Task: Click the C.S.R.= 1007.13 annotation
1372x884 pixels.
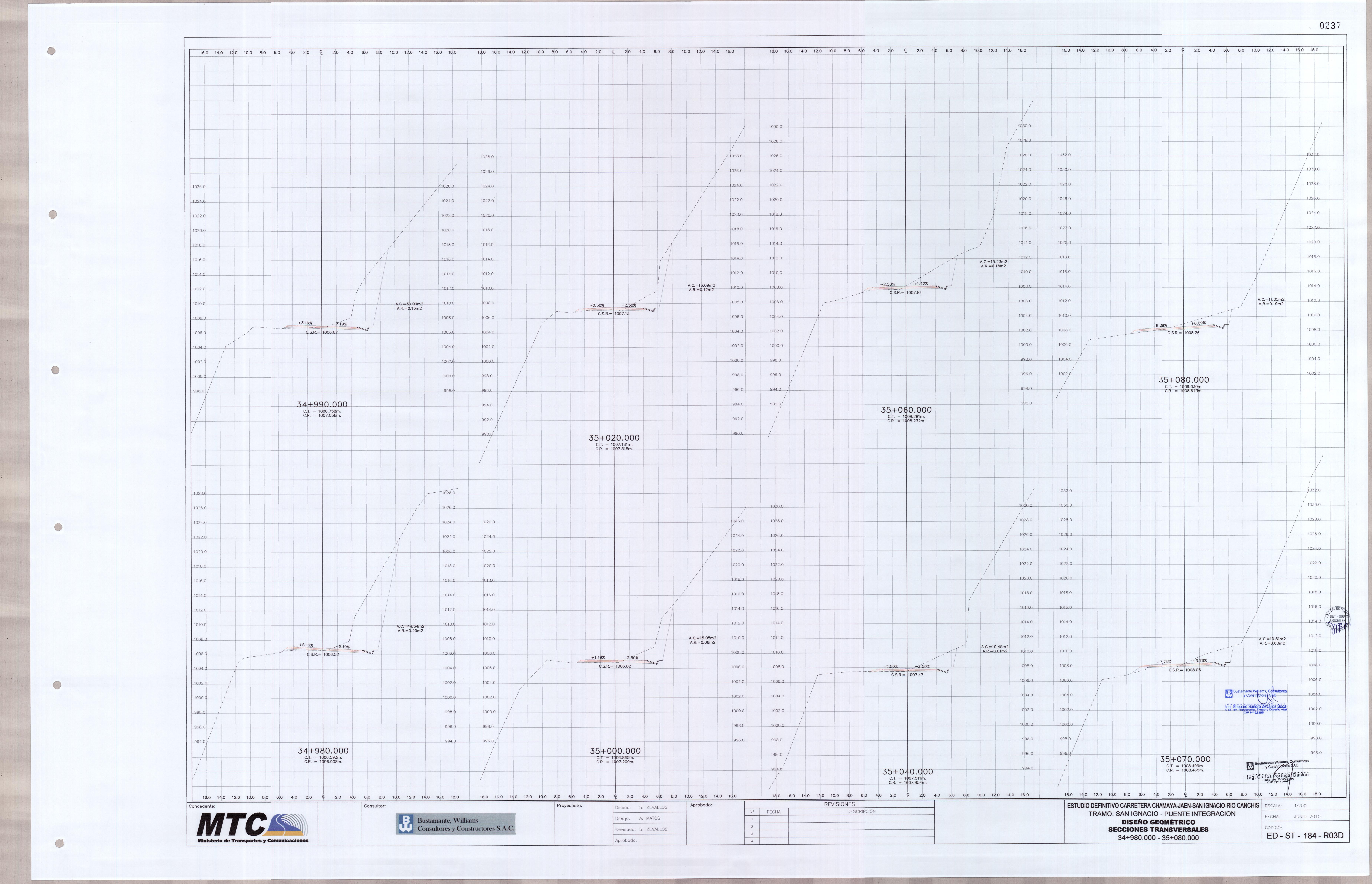Action: pos(614,314)
